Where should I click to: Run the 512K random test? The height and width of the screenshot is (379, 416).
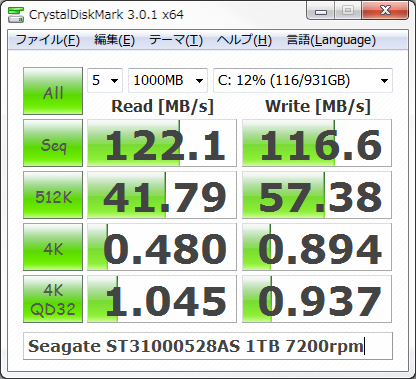53,195
